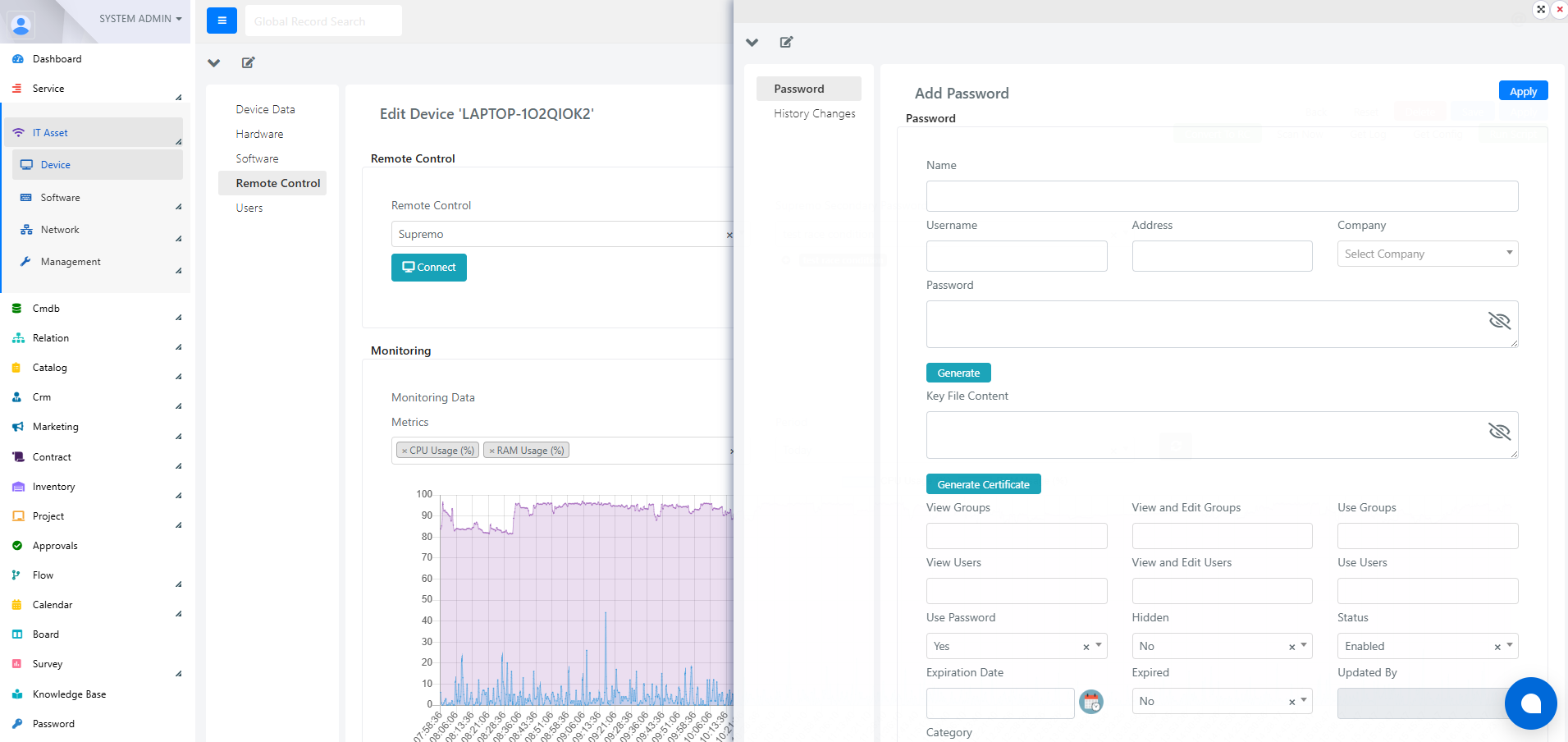1568x742 pixels.
Task: Switch to History Changes tab
Action: pos(814,113)
